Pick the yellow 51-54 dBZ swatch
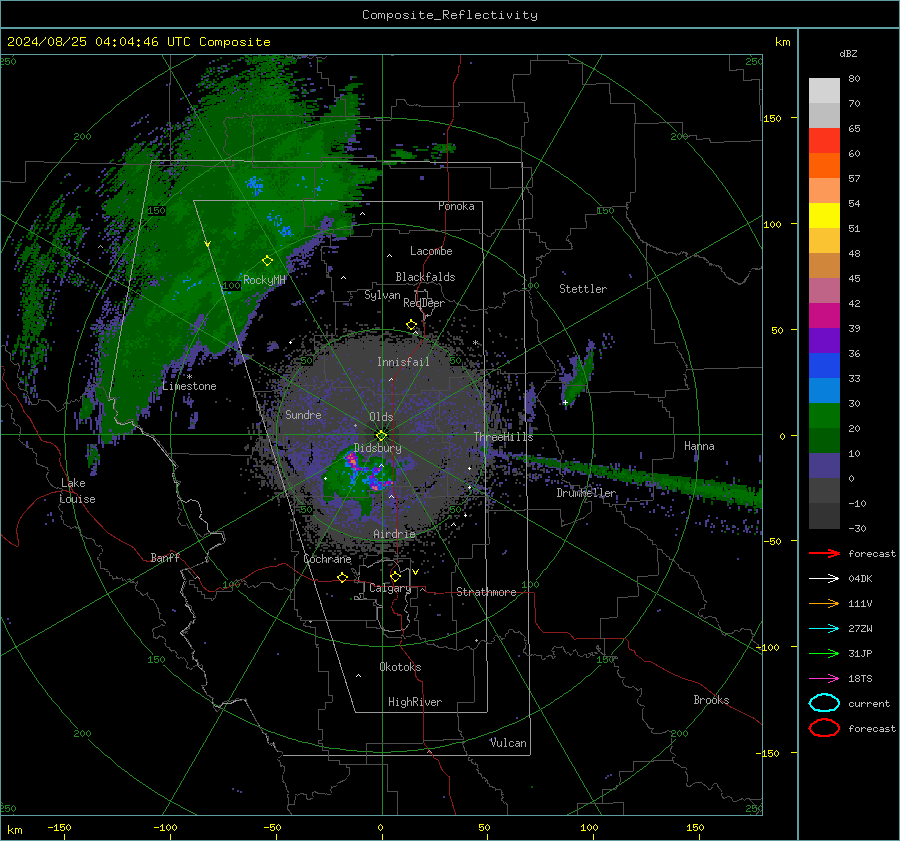 (x=824, y=216)
